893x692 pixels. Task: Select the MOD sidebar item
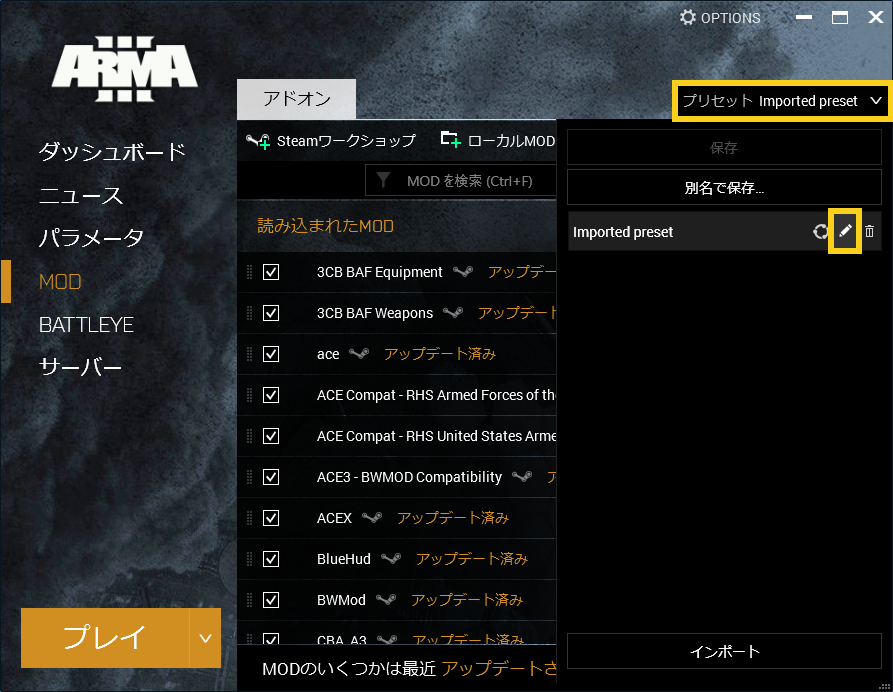60,281
